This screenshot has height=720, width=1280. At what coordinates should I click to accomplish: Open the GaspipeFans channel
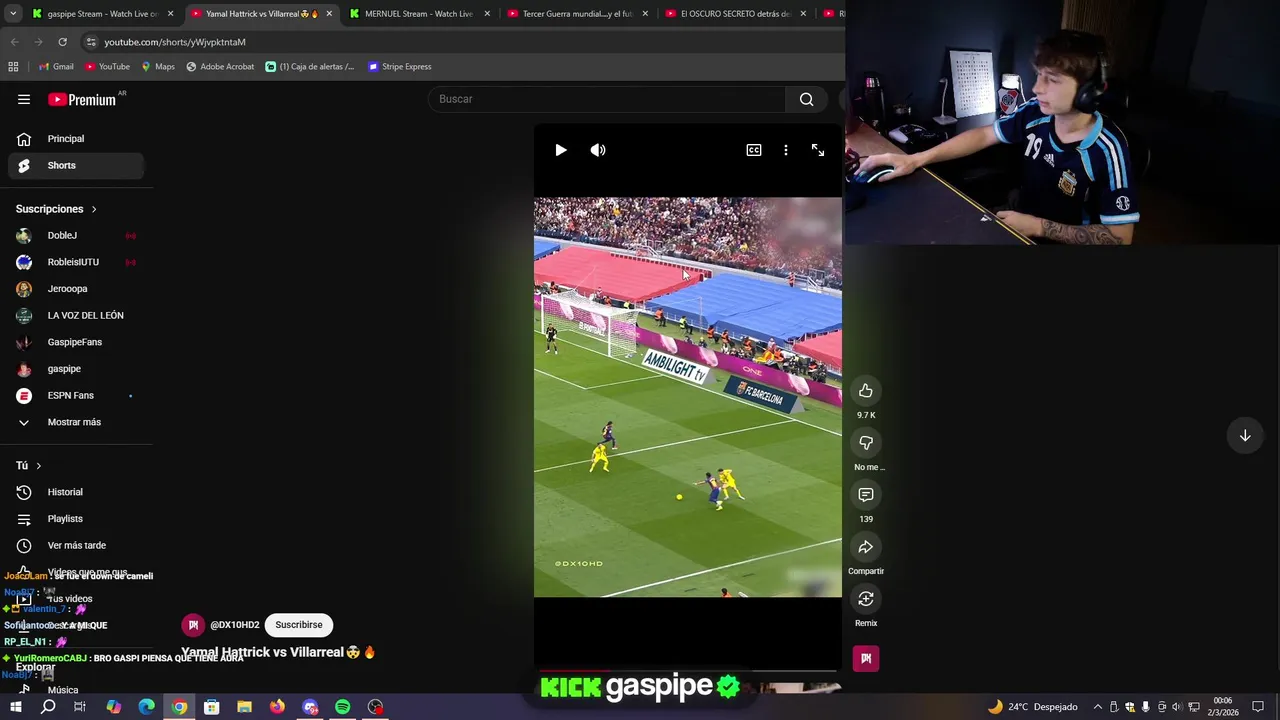tap(76, 342)
